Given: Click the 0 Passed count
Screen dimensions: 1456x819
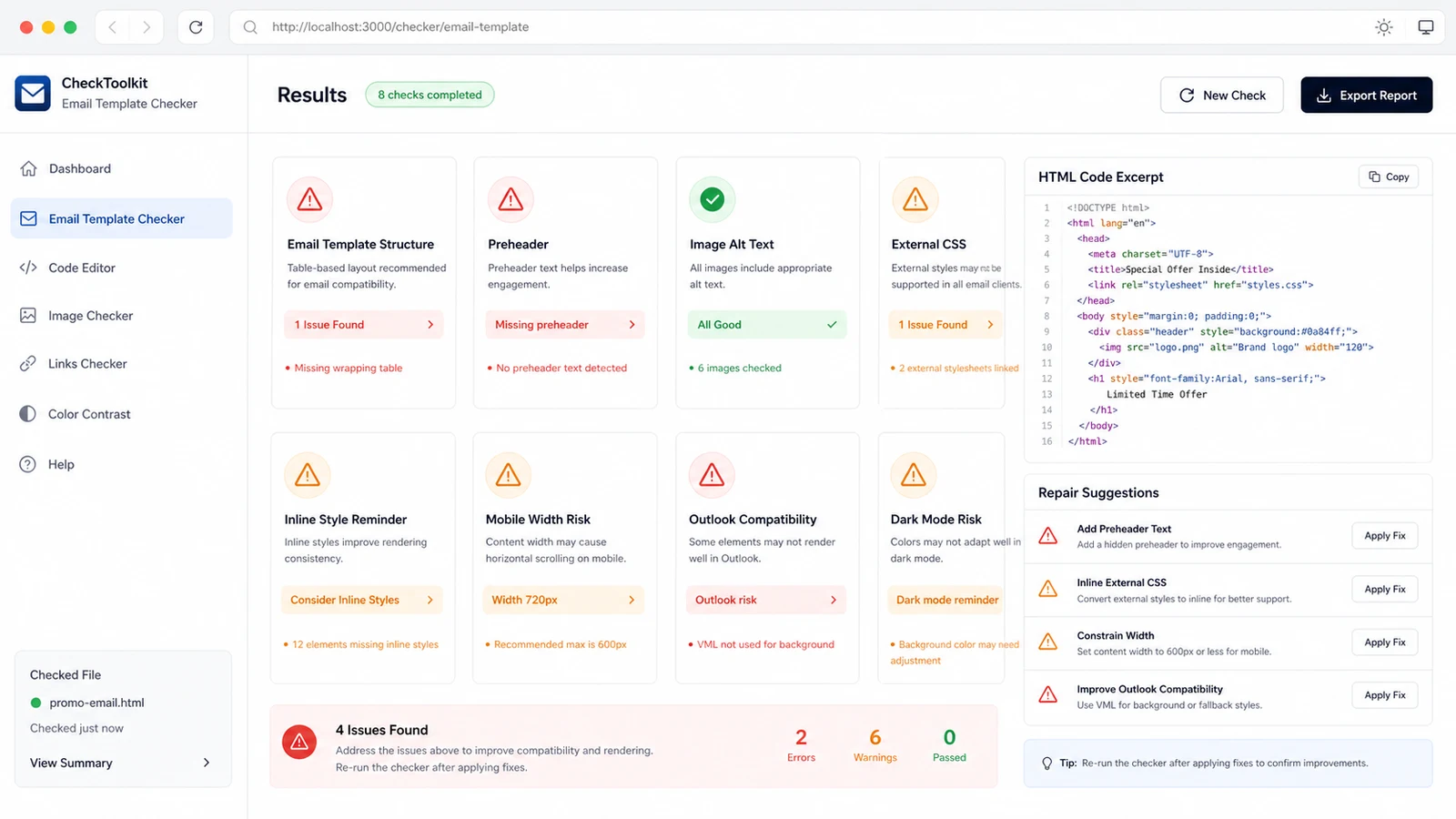Looking at the screenshot, I should (949, 744).
